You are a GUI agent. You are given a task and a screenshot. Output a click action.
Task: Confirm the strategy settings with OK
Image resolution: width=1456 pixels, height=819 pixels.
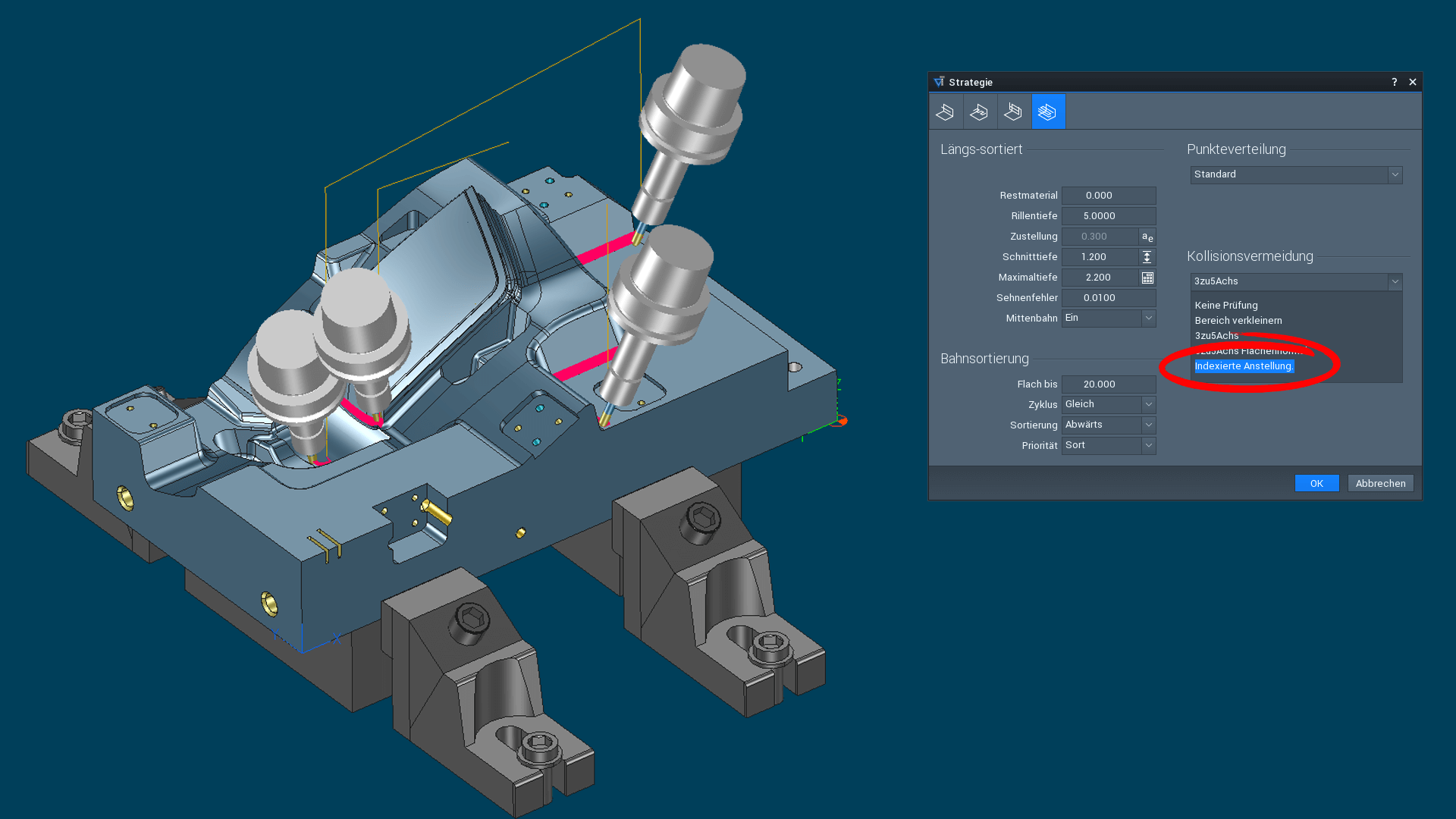1316,483
